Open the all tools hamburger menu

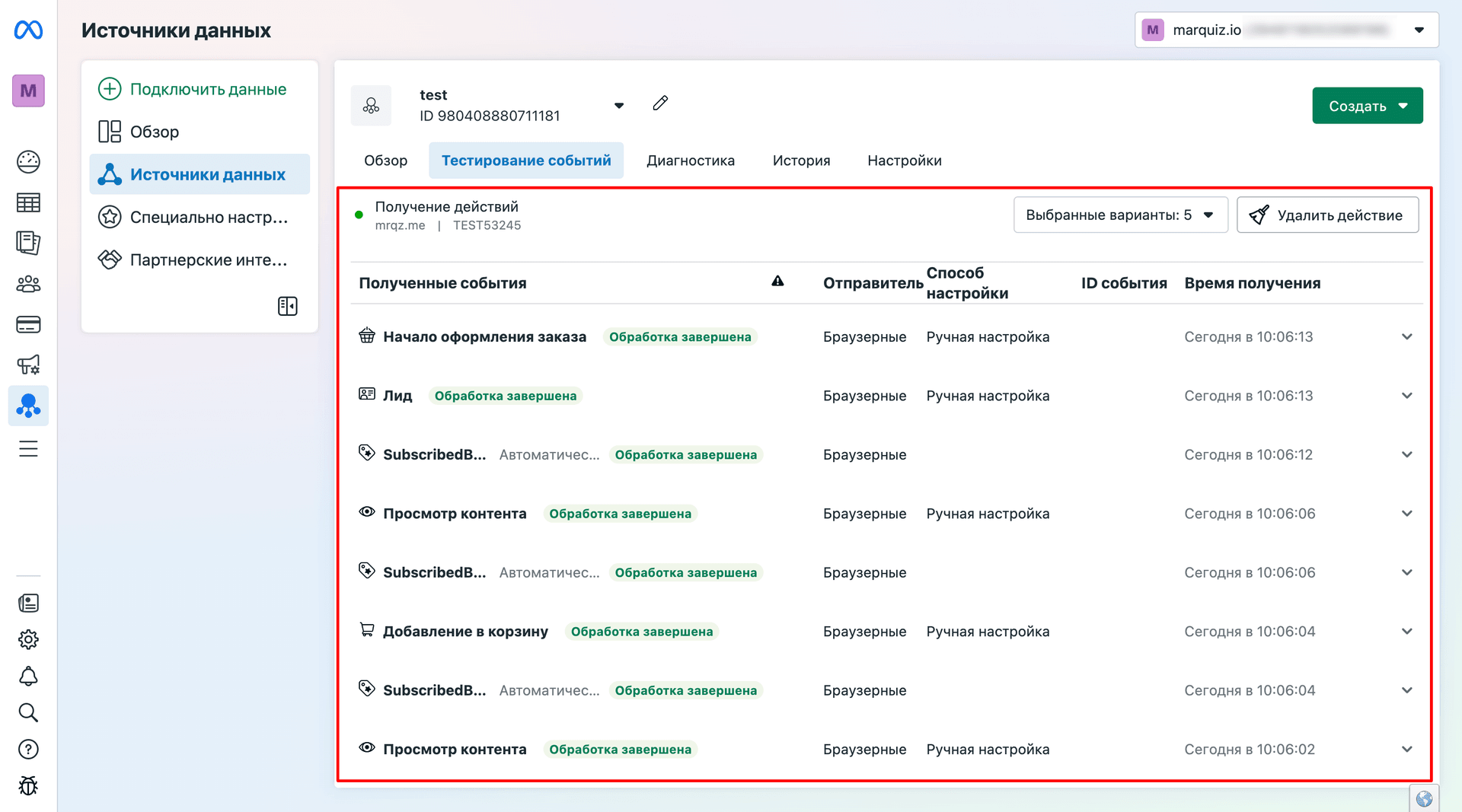click(28, 449)
